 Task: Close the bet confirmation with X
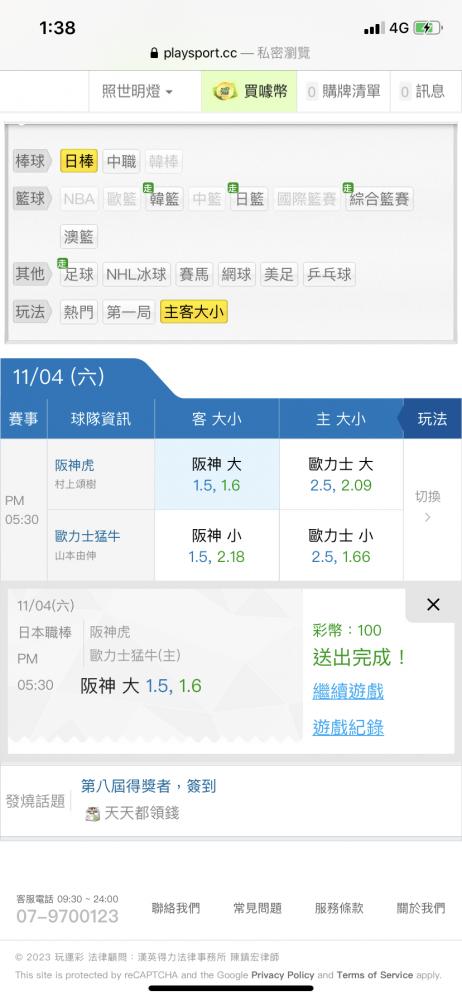(433, 605)
